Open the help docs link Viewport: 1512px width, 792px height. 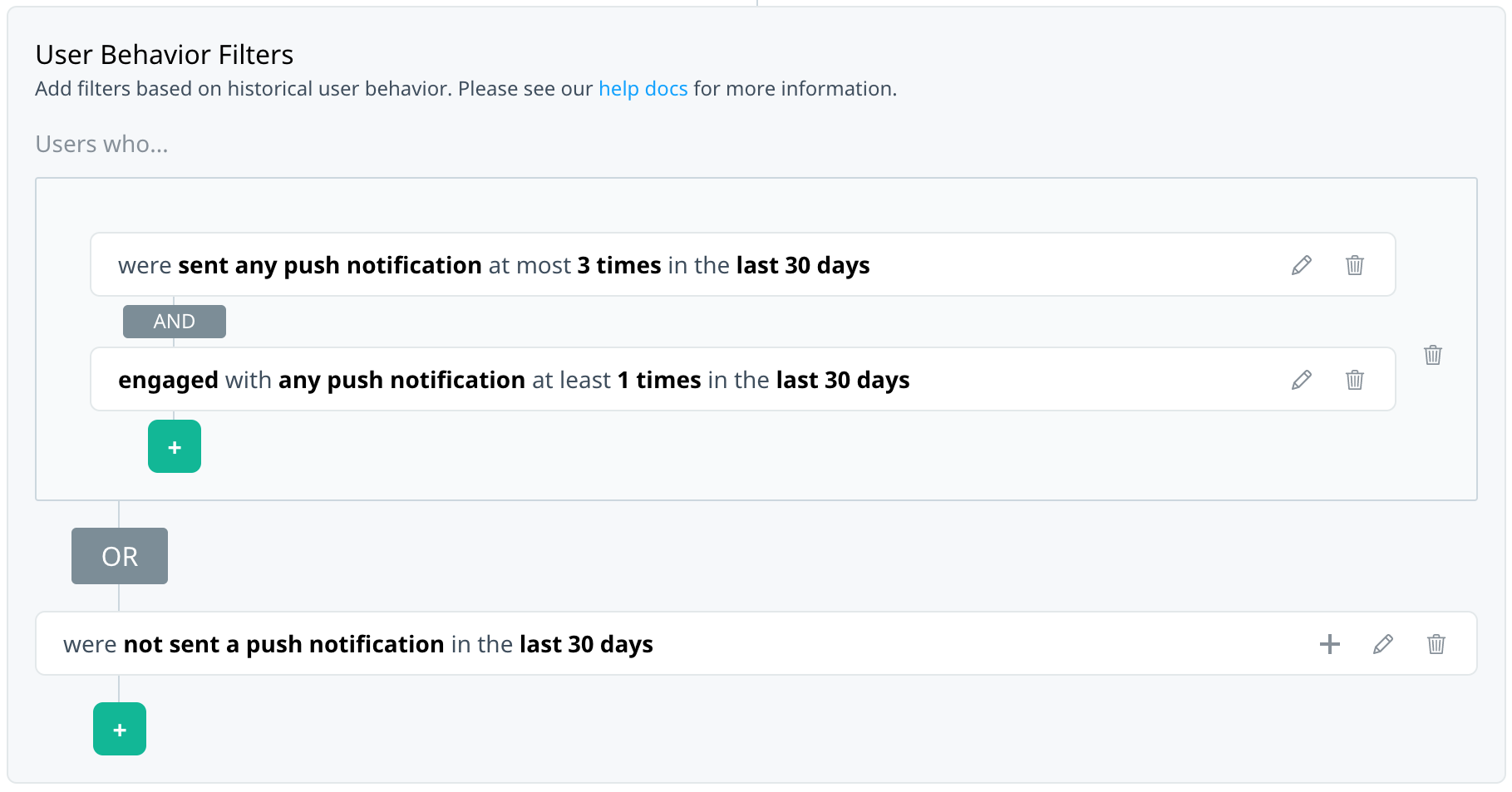tap(643, 89)
